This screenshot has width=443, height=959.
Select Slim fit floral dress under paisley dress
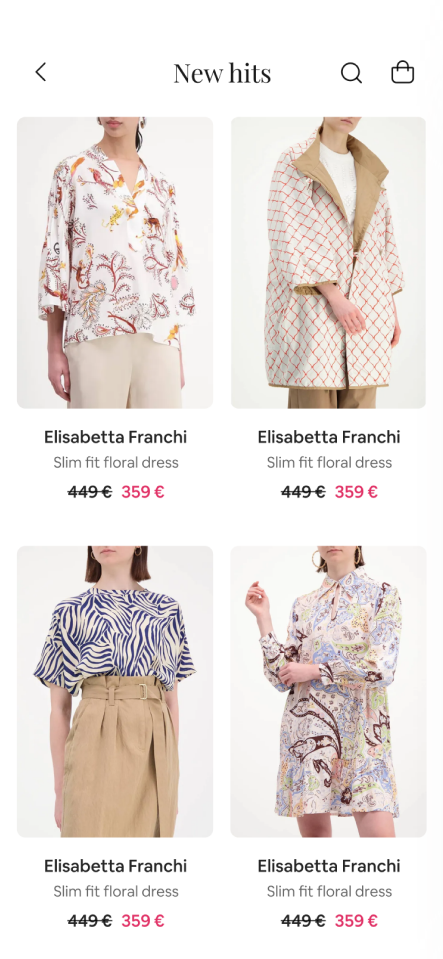click(x=329, y=891)
